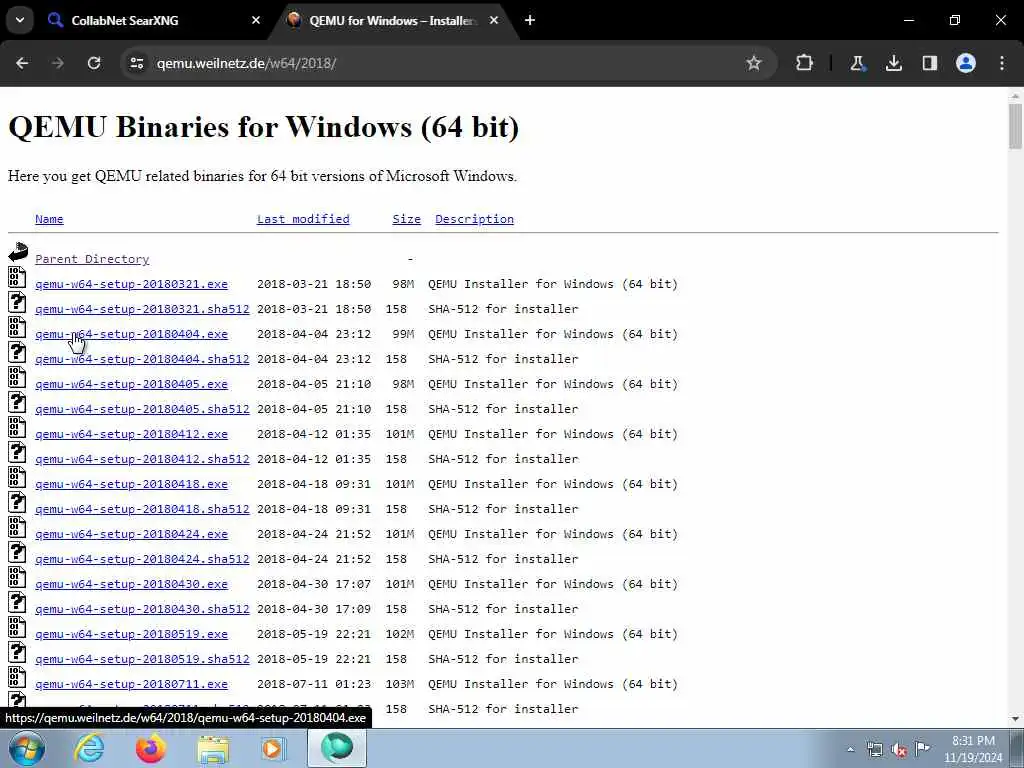The width and height of the screenshot is (1024, 768).
Task: Open the Extensions puzzle icon
Action: click(805, 63)
